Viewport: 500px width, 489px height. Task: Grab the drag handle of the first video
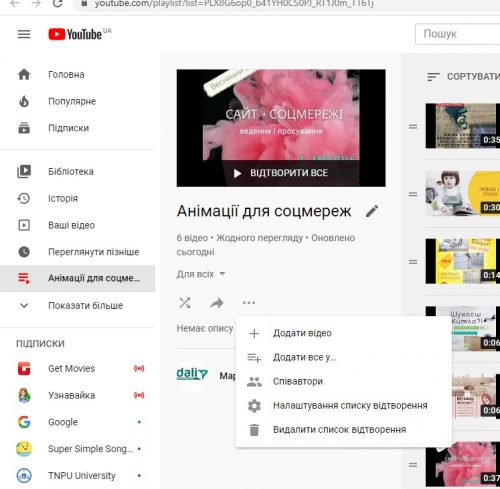[413, 126]
